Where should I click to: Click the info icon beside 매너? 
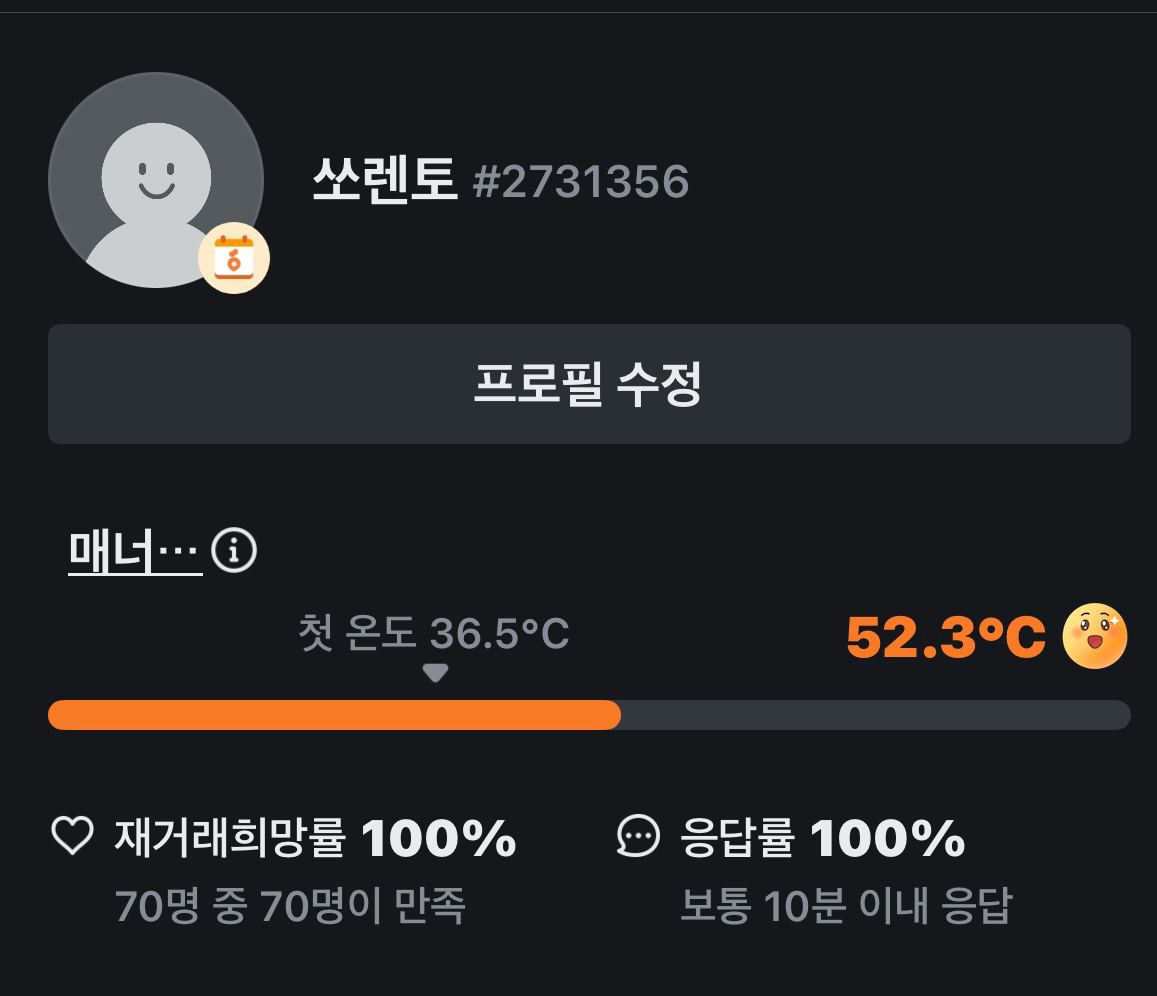click(x=234, y=550)
